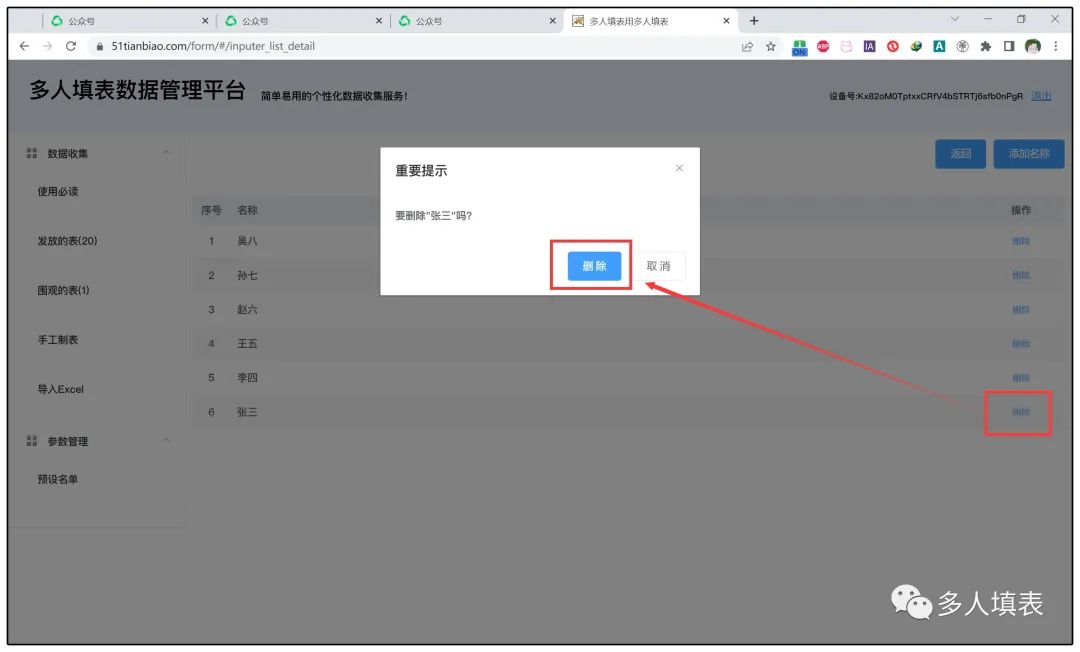Open 使用必读 in the sidebar
The image size is (1080, 652).
point(58,191)
